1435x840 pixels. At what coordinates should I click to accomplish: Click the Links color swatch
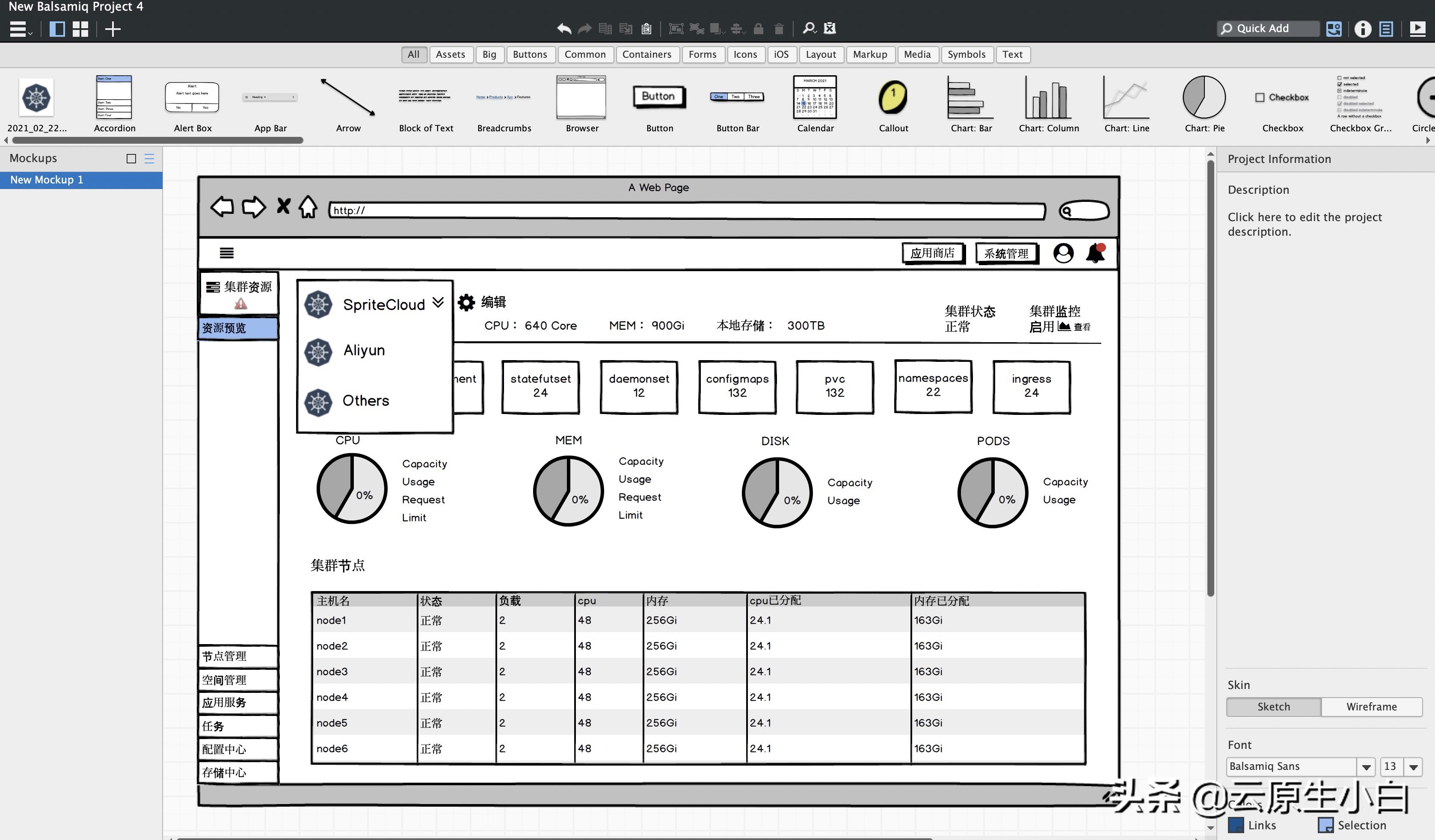(x=1236, y=825)
